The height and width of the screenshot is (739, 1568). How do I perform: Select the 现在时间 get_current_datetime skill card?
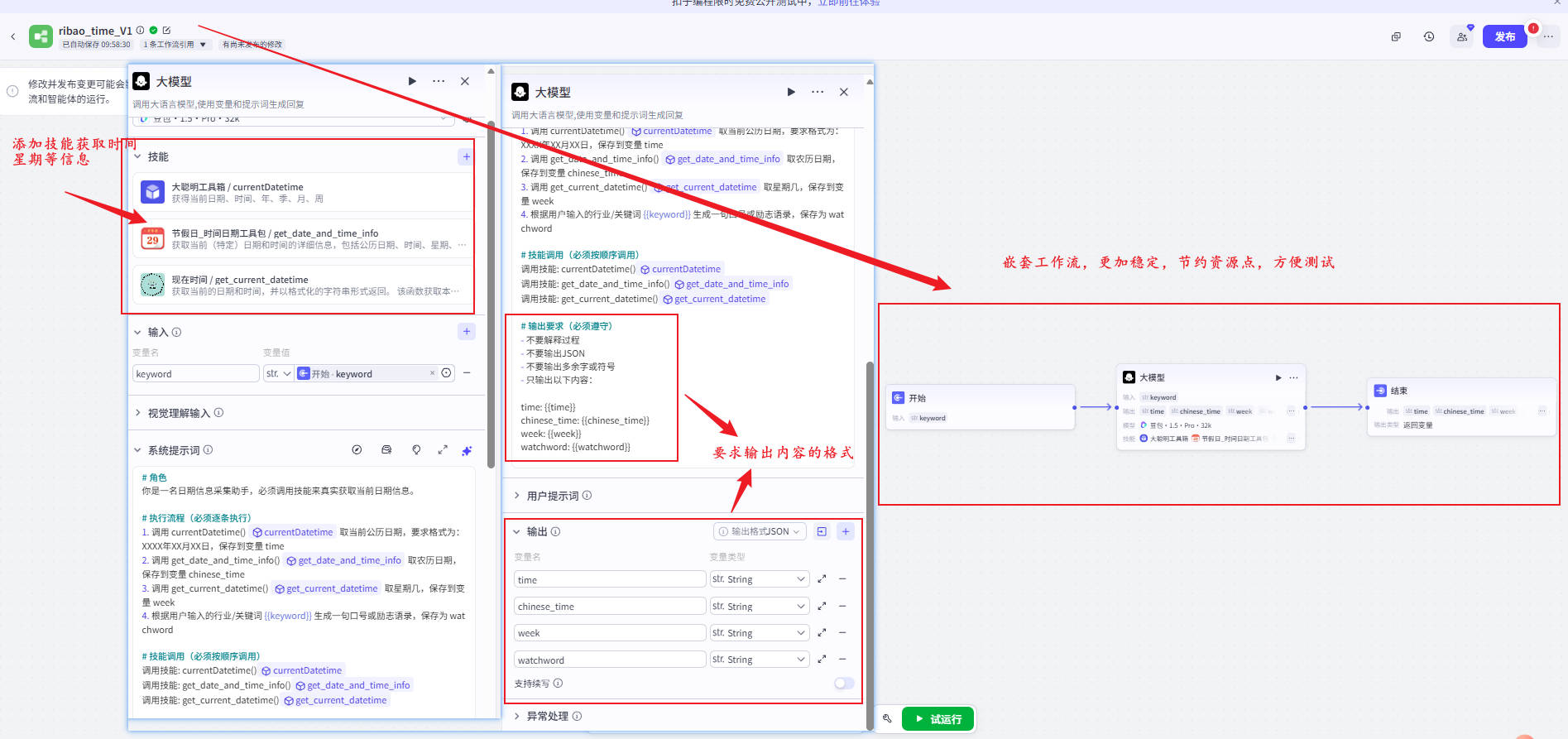(x=302, y=286)
